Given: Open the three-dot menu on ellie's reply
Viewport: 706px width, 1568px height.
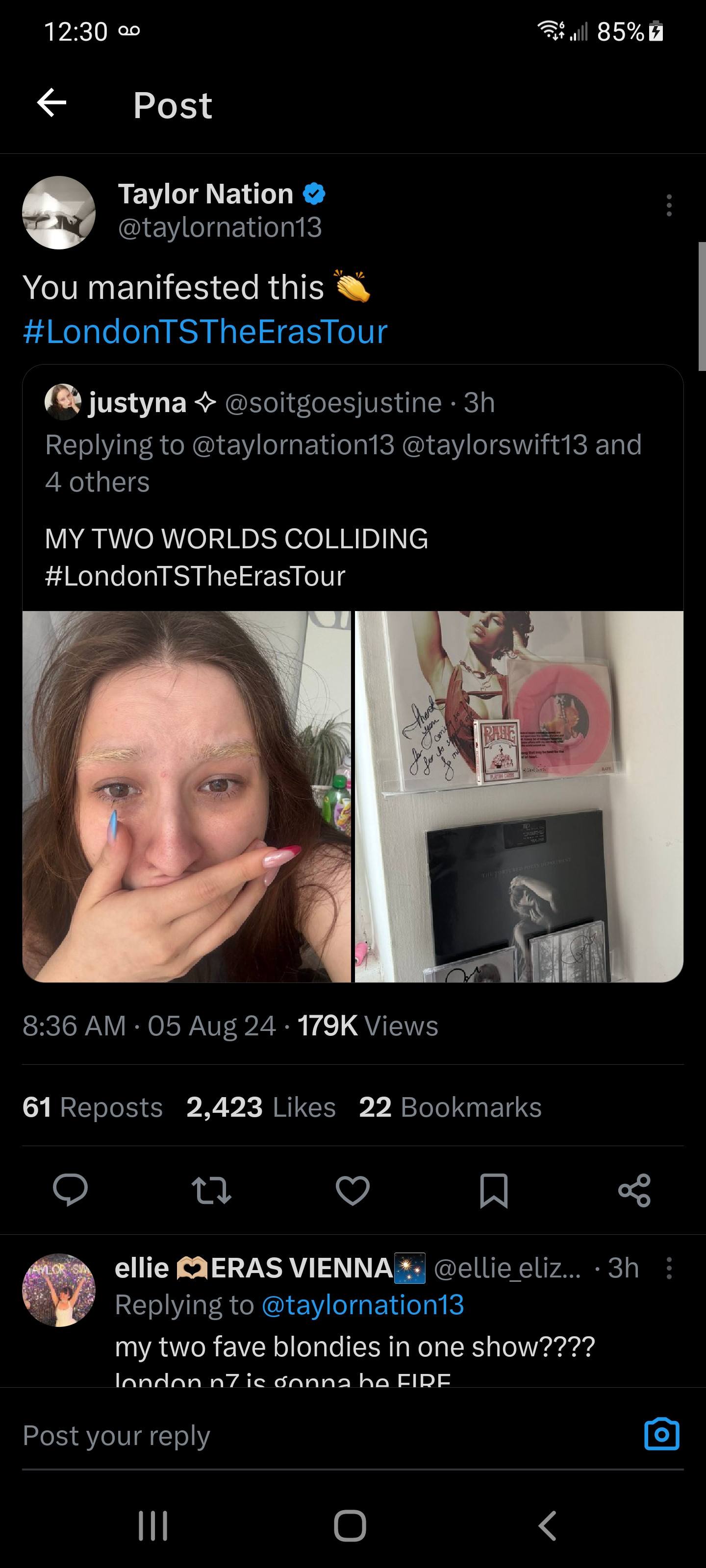Looking at the screenshot, I should pos(669,1269).
